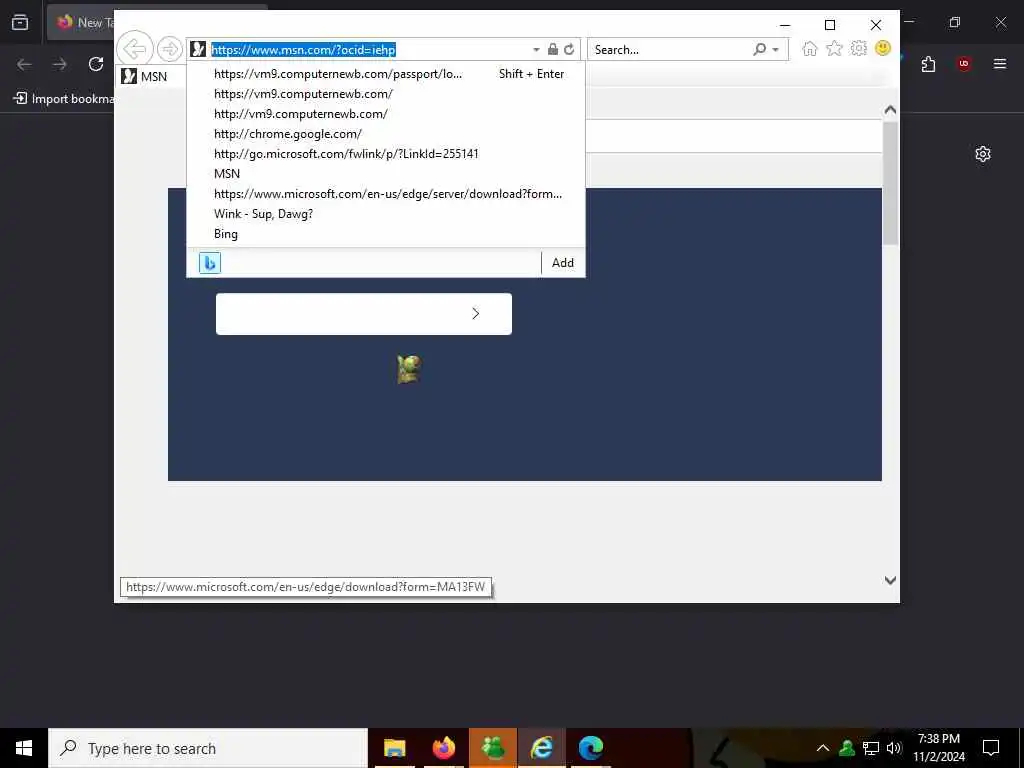This screenshot has height=768, width=1024.
Task: Select the chrome.google.com suggestion
Action: coord(386,134)
